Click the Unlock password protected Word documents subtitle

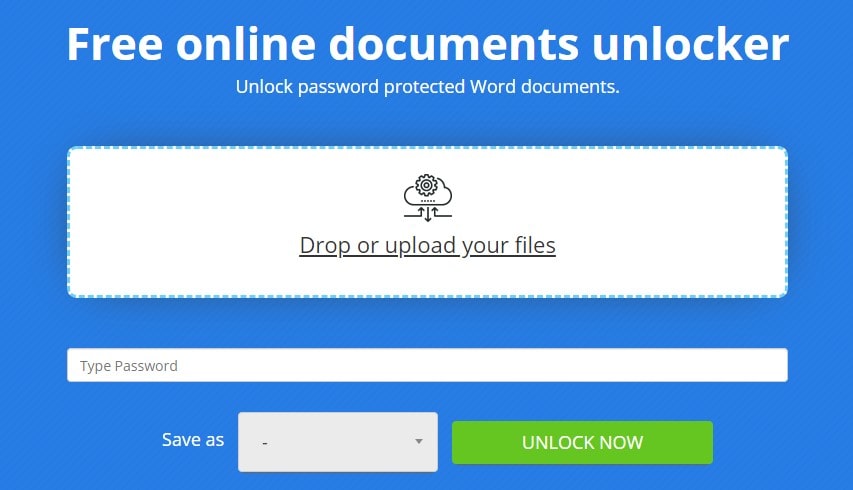click(428, 87)
